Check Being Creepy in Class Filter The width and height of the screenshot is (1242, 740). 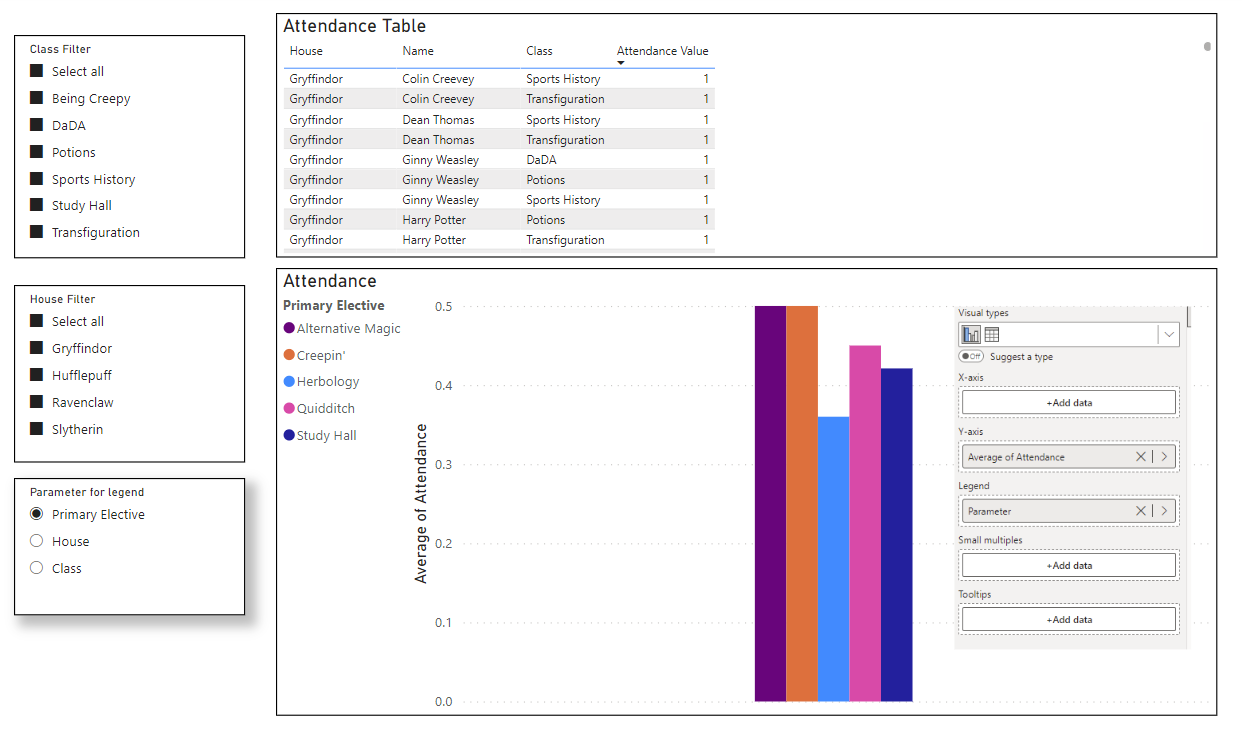point(37,98)
